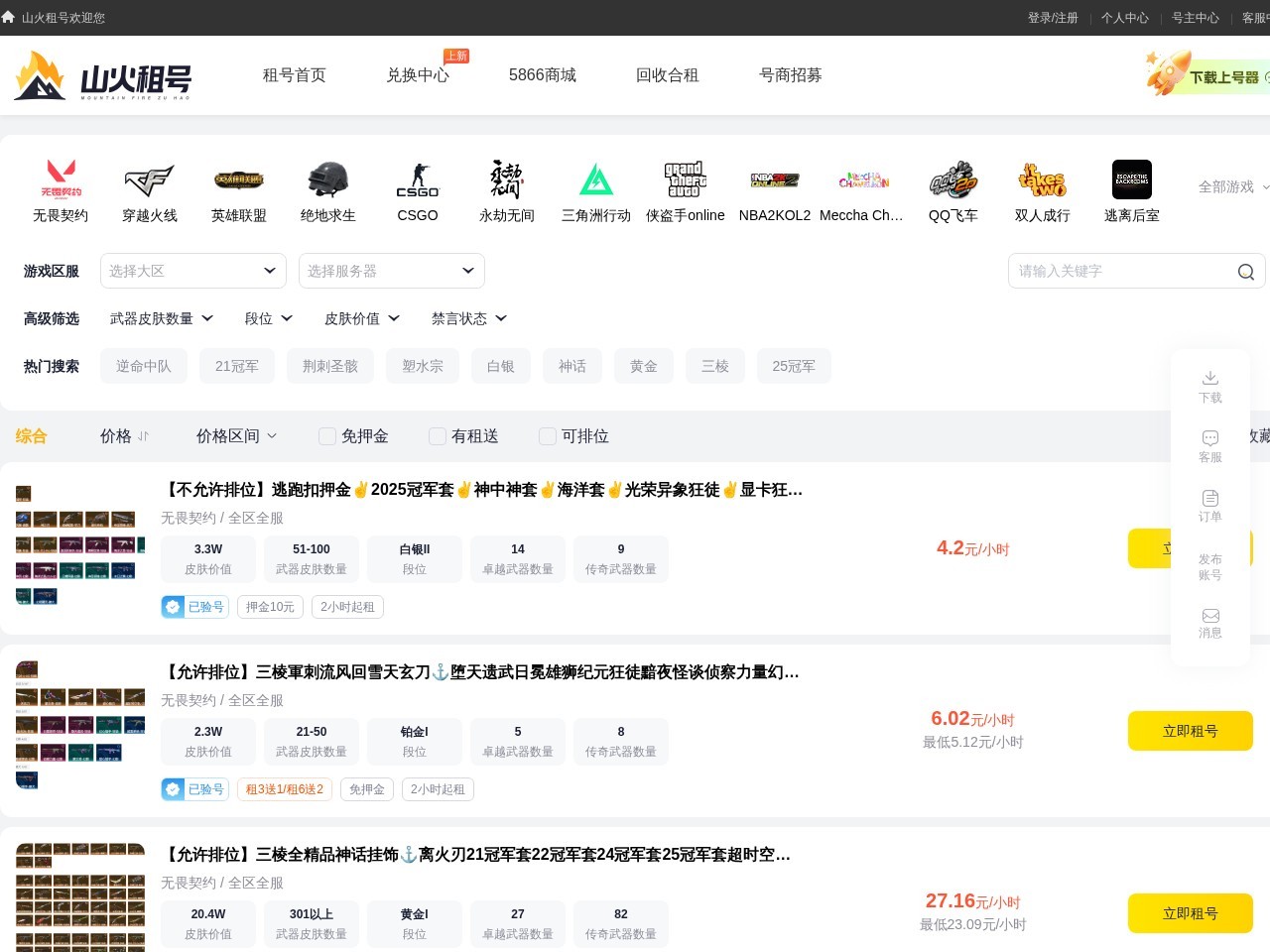Open the 绝地求生 helmet icon
This screenshot has height=952, width=1270.
point(328,179)
